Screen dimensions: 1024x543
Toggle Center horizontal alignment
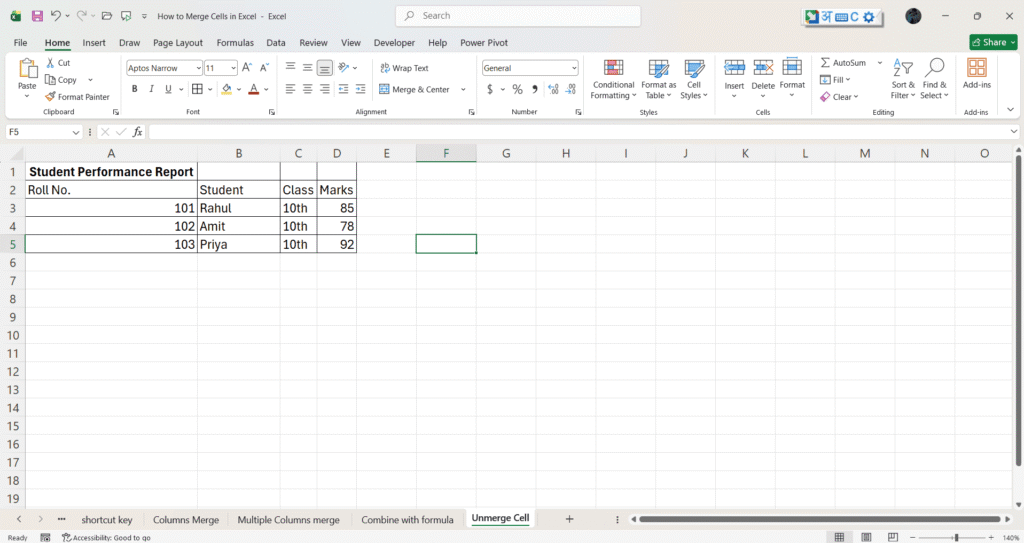[x=308, y=89]
